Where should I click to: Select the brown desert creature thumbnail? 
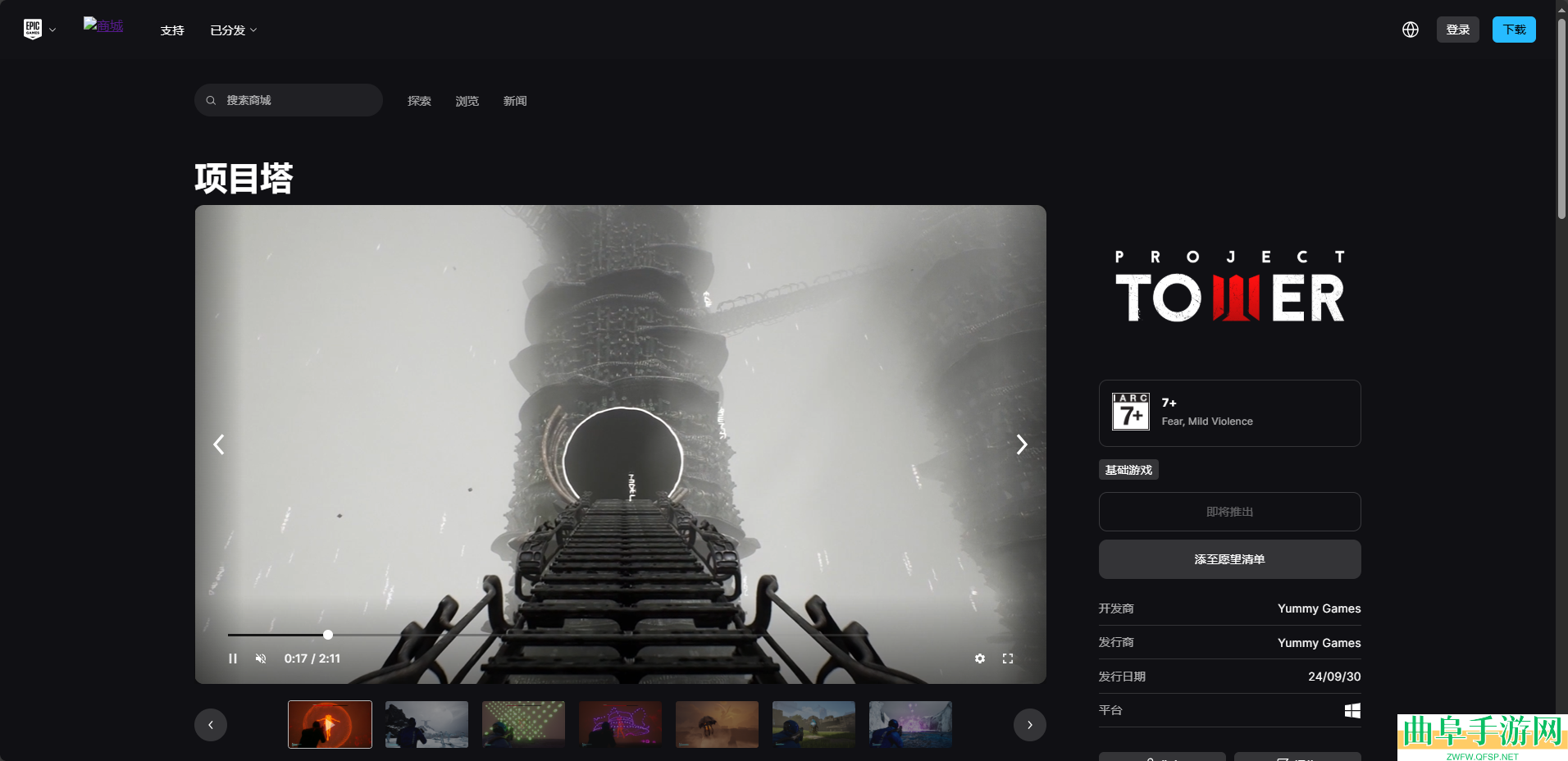pyautogui.click(x=717, y=724)
